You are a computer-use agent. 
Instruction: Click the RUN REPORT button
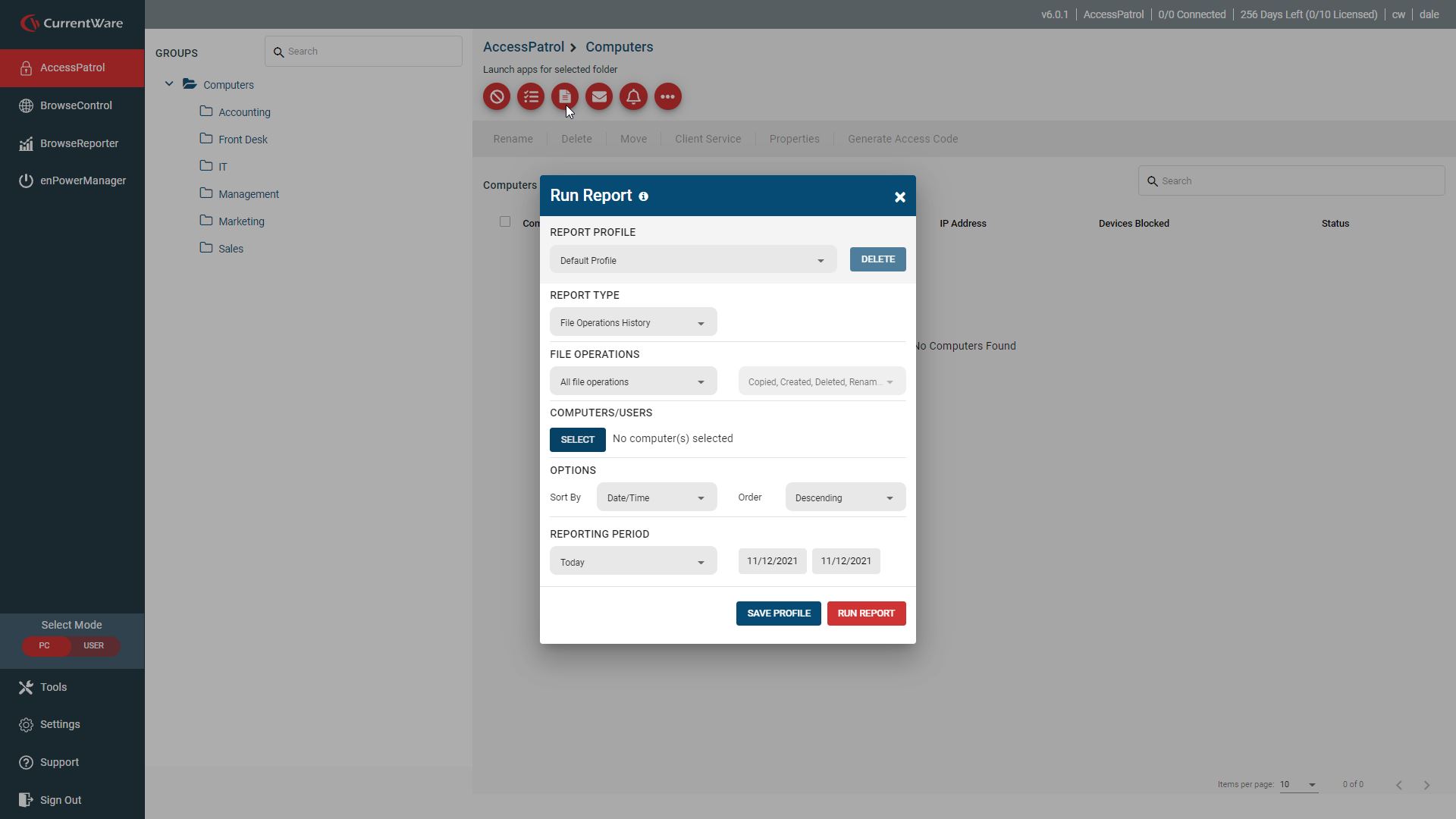866,613
